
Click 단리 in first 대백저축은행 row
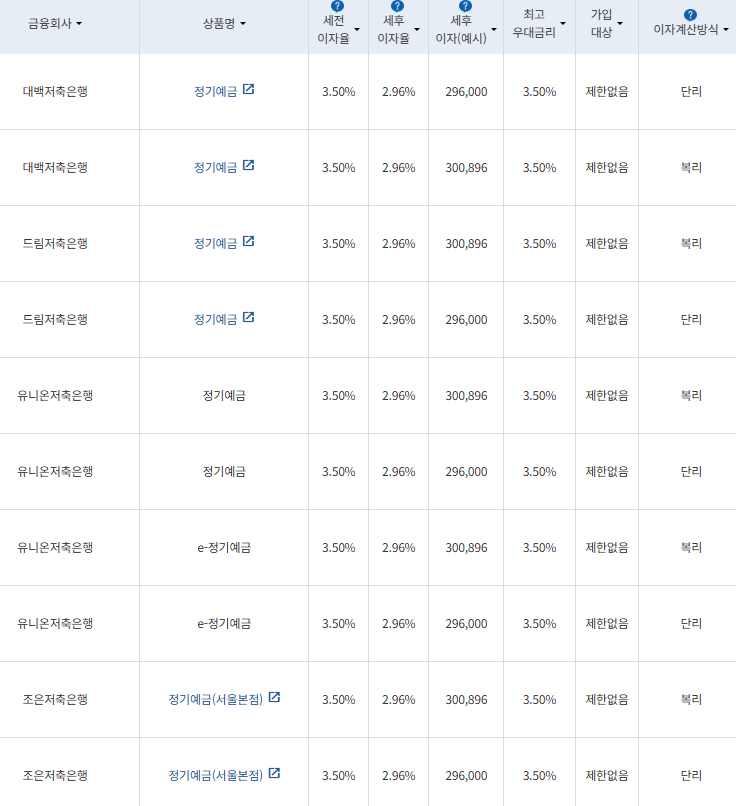click(691, 91)
